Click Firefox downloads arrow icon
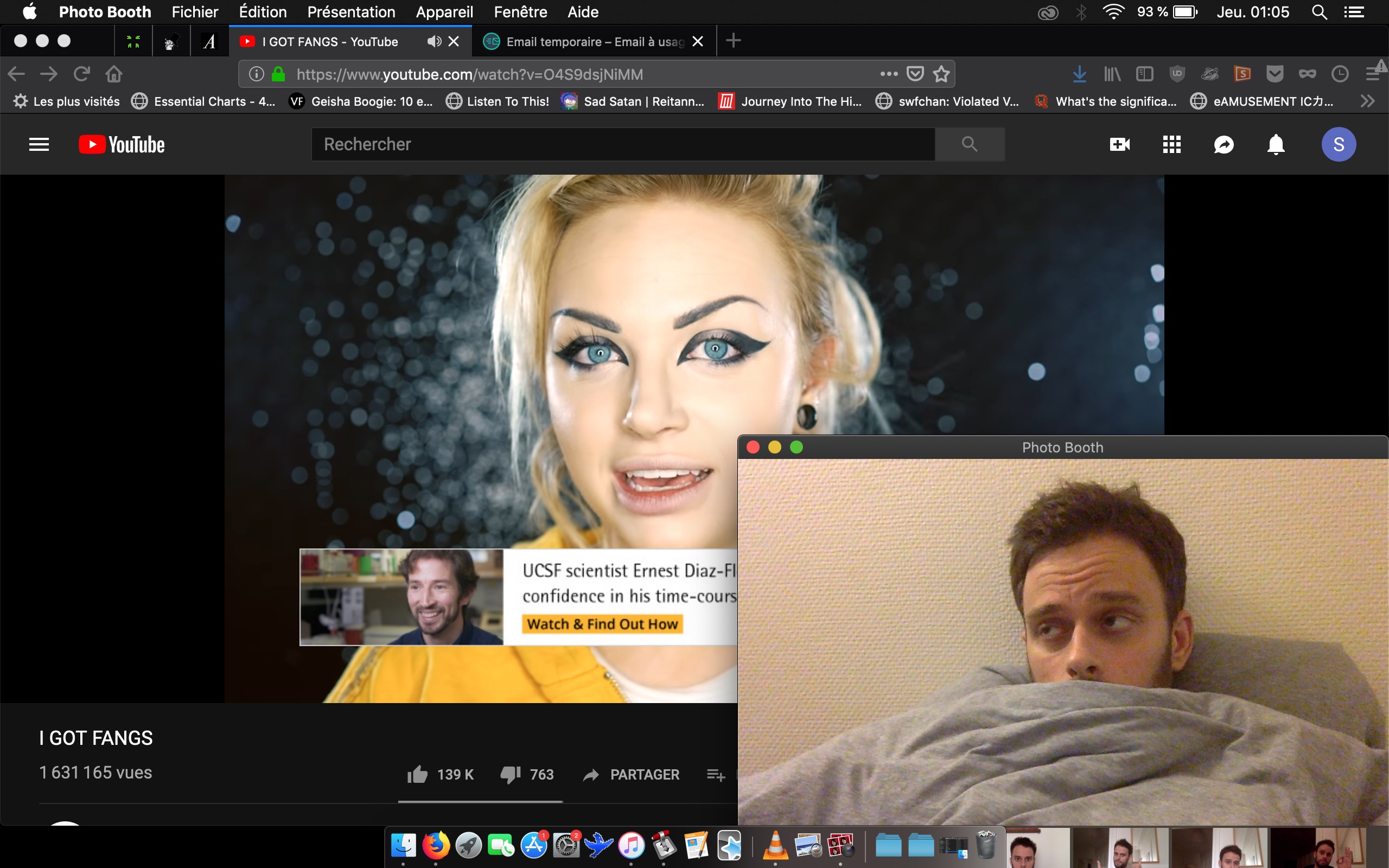 1079,73
